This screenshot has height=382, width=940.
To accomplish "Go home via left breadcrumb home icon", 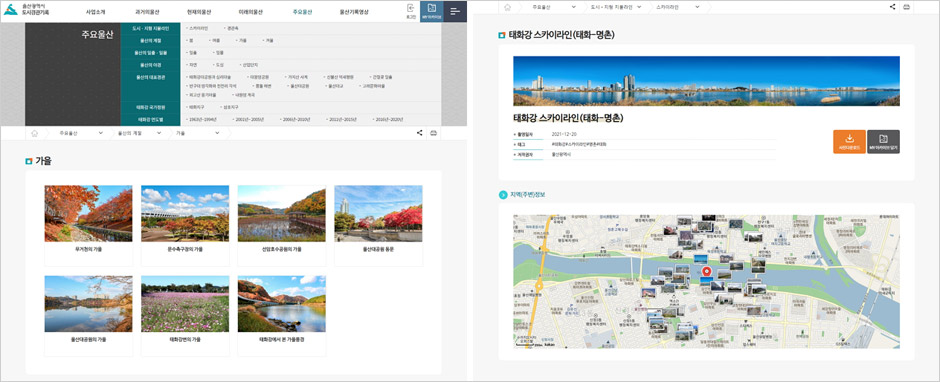I will [35, 133].
